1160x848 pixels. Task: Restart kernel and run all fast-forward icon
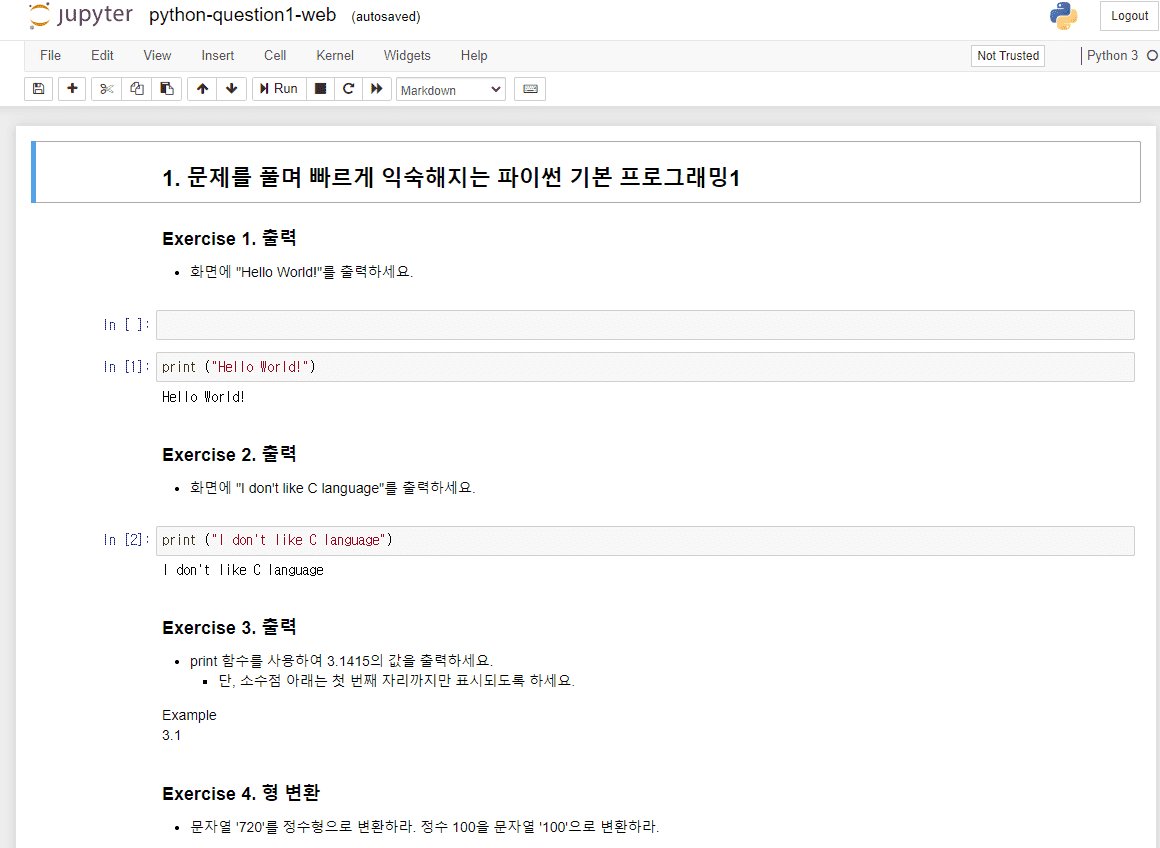[x=377, y=89]
